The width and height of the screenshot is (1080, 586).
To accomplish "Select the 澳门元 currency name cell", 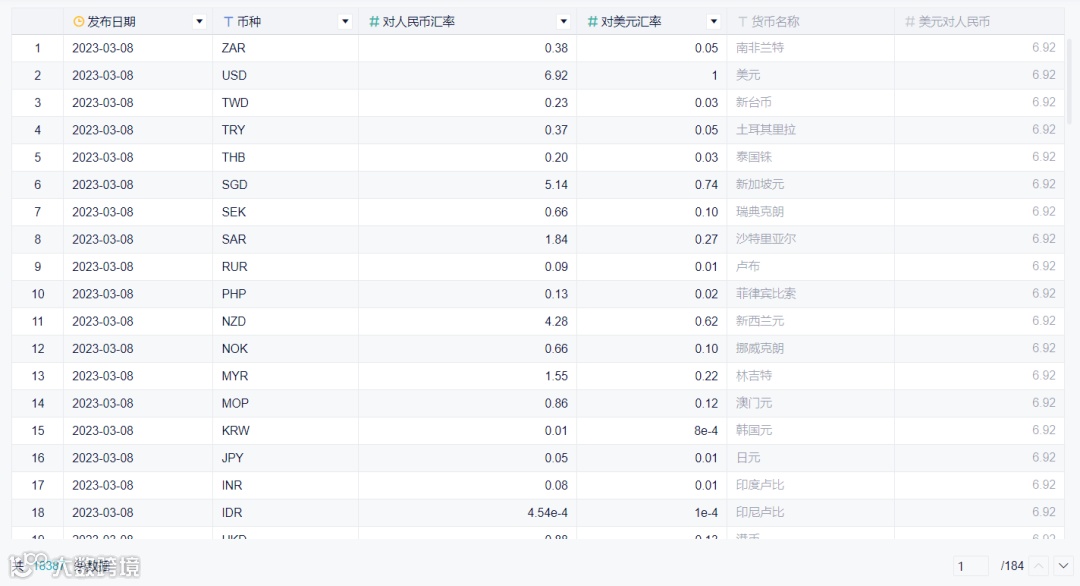I will [811, 403].
